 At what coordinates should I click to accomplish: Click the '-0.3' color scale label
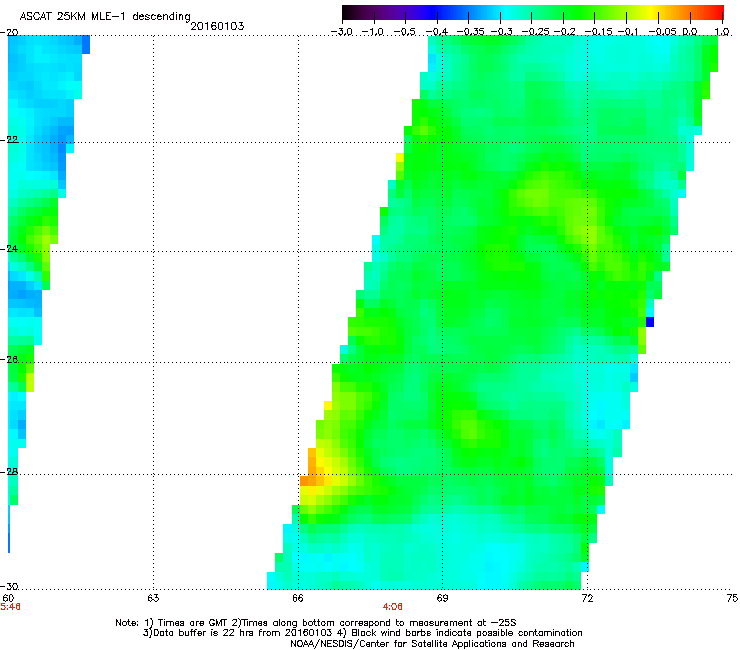click(x=501, y=32)
